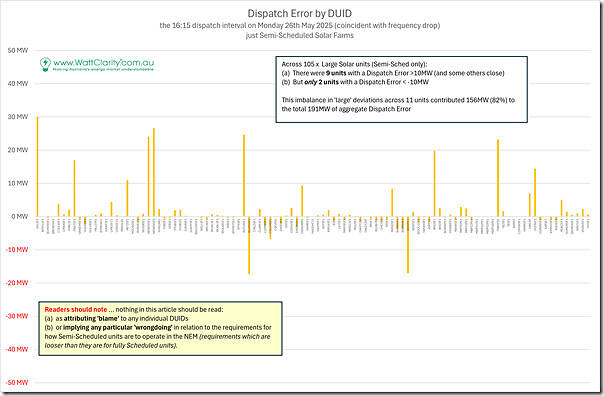
Task: Select the line 'Across 105 x Large Solar units'
Action: (354, 64)
